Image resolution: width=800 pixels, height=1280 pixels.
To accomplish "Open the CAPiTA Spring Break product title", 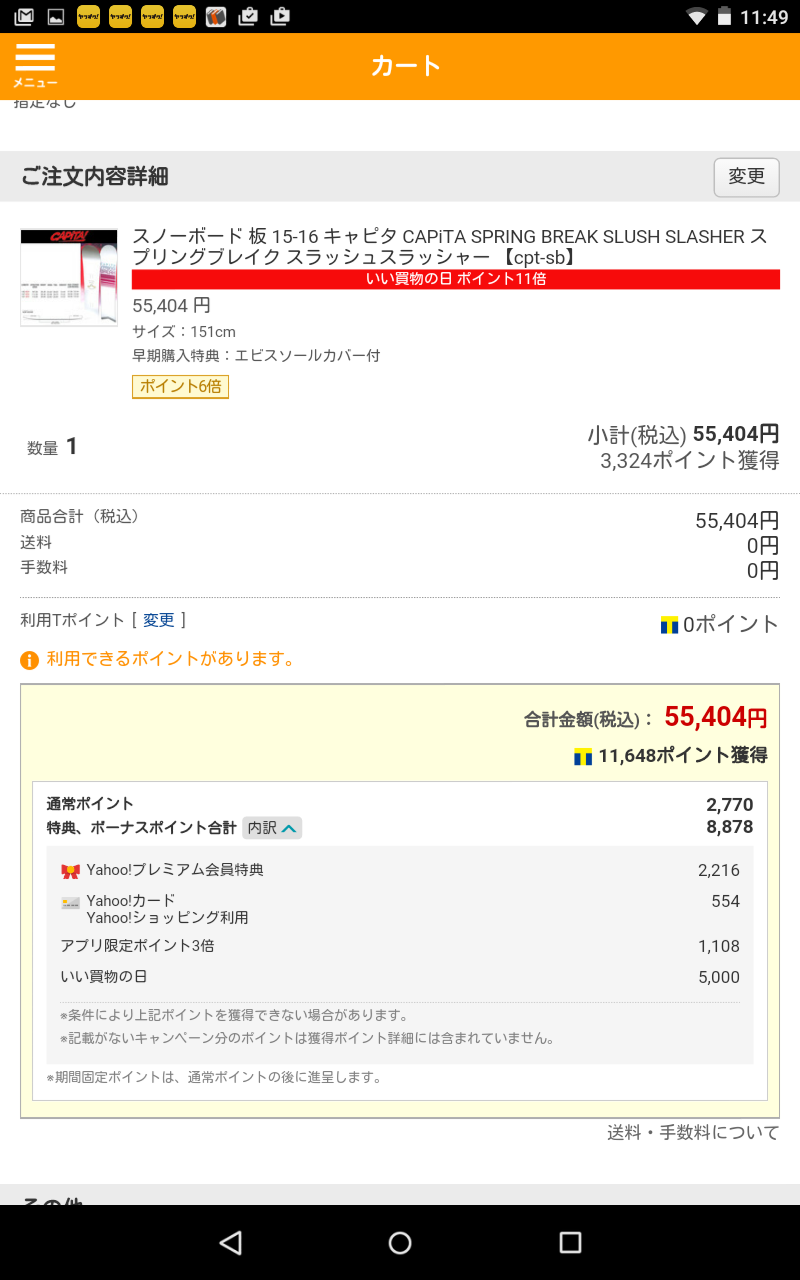I will pyautogui.click(x=450, y=247).
